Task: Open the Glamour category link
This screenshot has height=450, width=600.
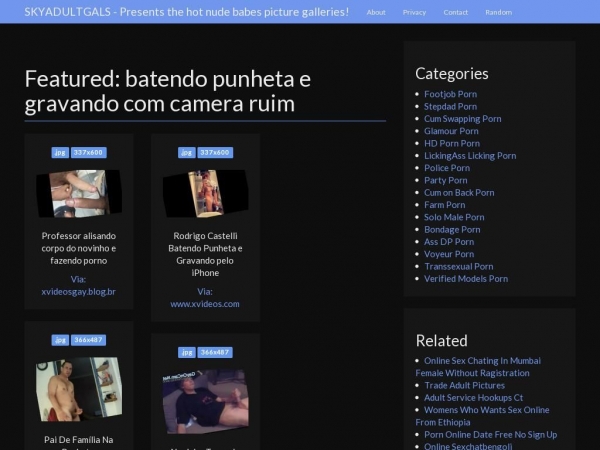Action: click(x=451, y=131)
